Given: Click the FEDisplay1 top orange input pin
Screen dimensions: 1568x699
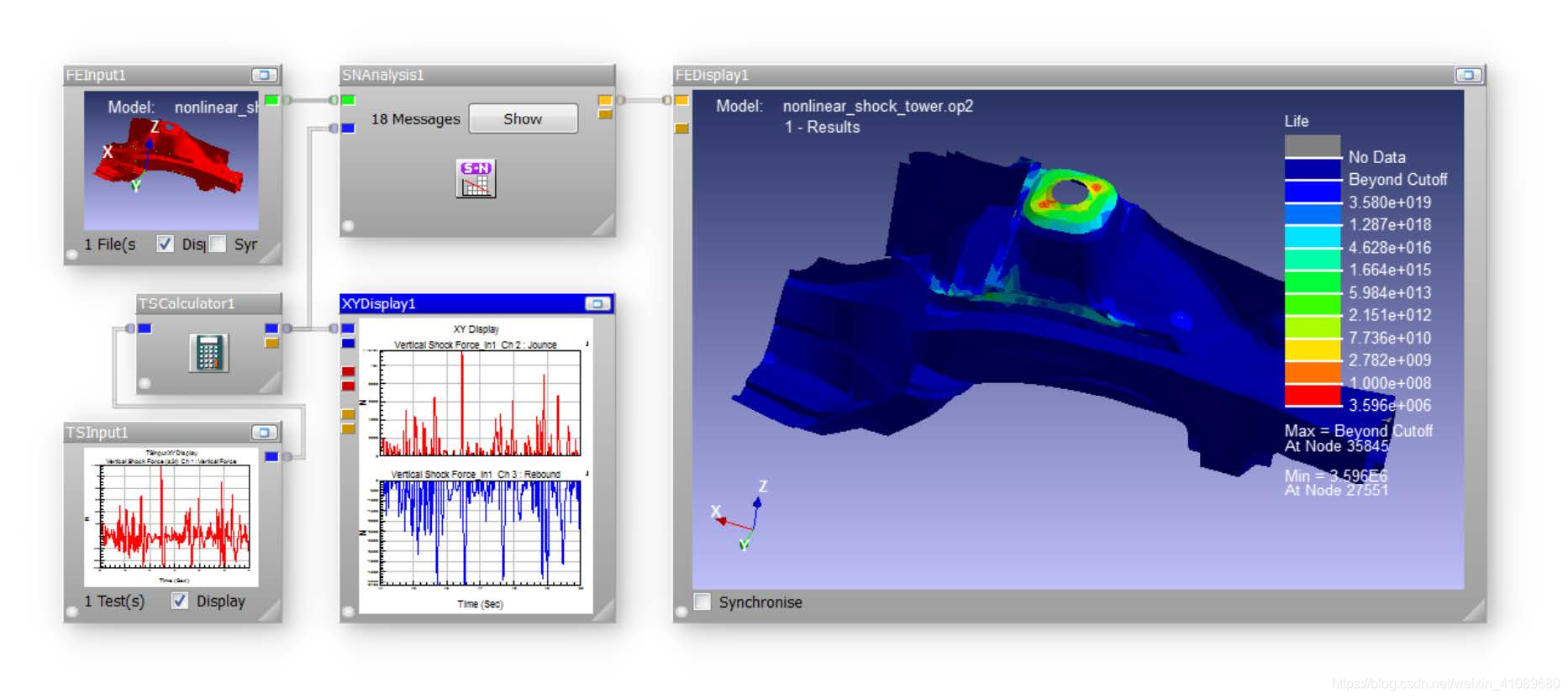Looking at the screenshot, I should point(681,100).
